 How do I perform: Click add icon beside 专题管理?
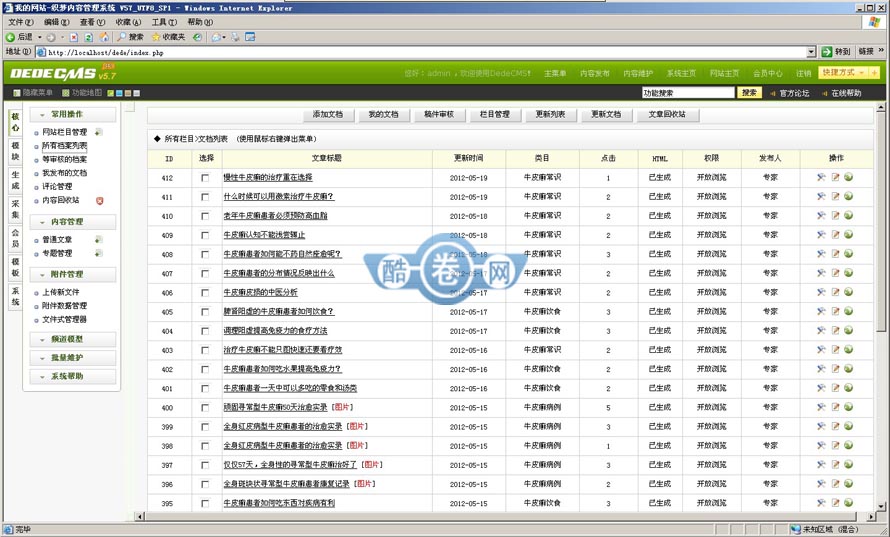[x=98, y=253]
